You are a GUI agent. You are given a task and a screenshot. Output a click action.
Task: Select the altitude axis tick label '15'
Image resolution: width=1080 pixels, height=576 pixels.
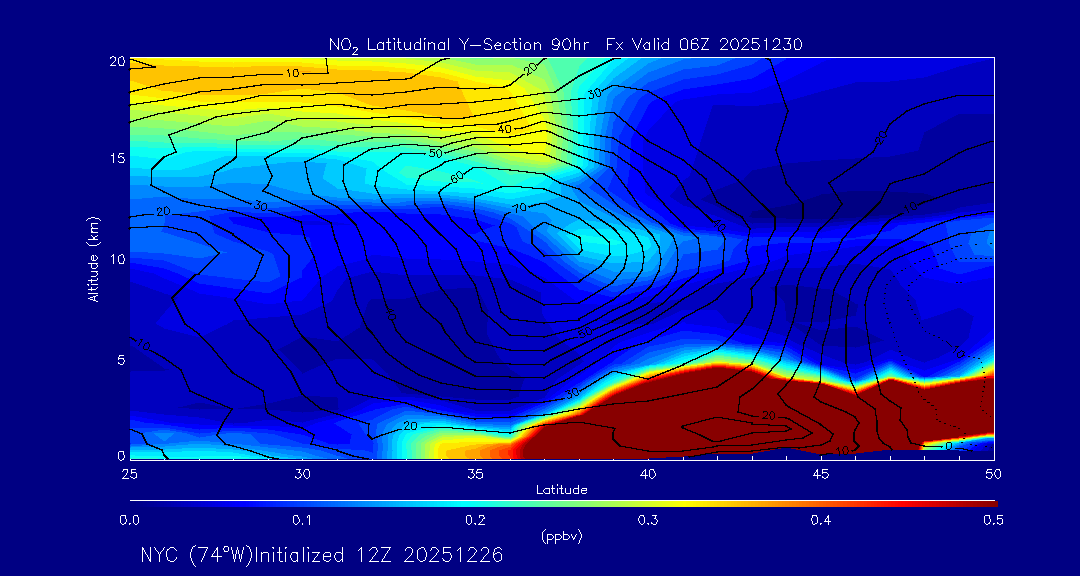coord(118,158)
